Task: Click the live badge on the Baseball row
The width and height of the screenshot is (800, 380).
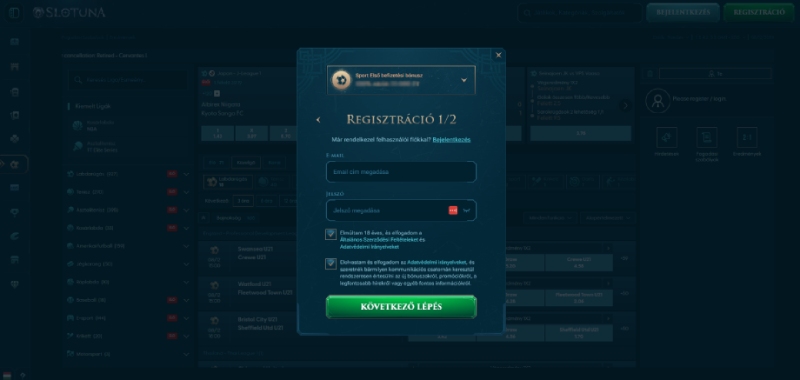Action: (172, 300)
